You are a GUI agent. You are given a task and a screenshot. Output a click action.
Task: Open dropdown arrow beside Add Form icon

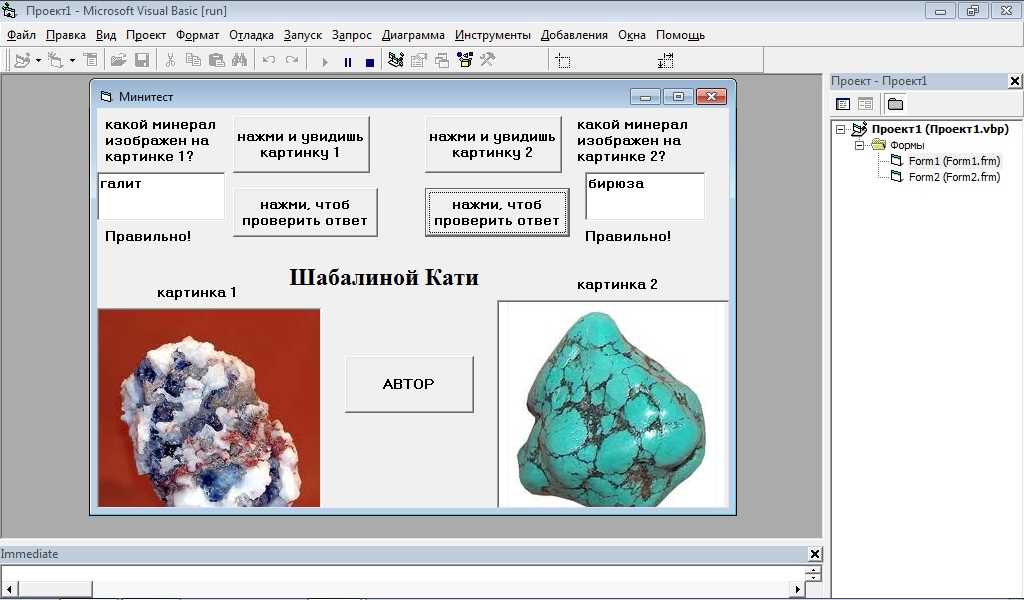point(72,61)
